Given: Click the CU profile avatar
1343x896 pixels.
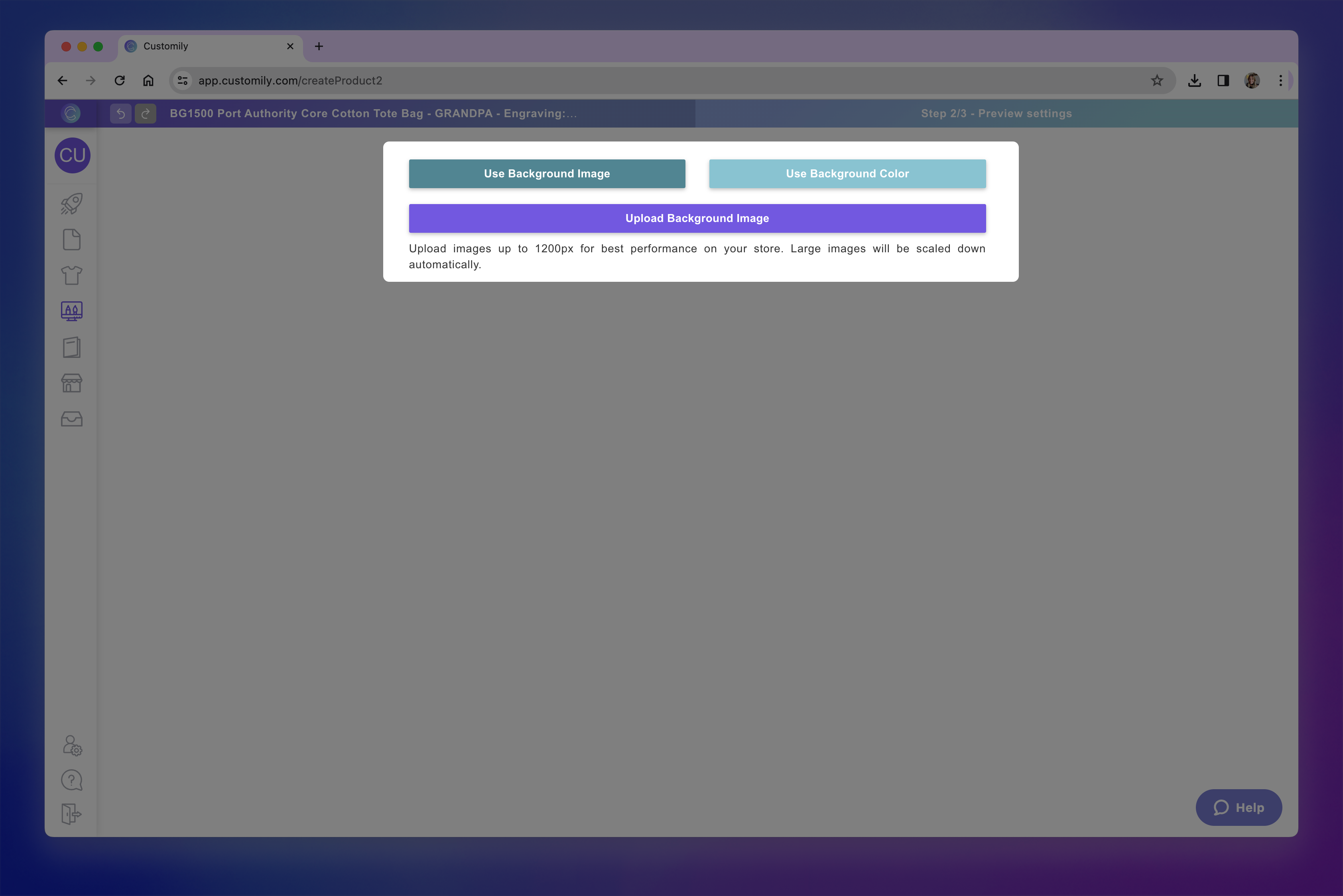Looking at the screenshot, I should point(72,155).
